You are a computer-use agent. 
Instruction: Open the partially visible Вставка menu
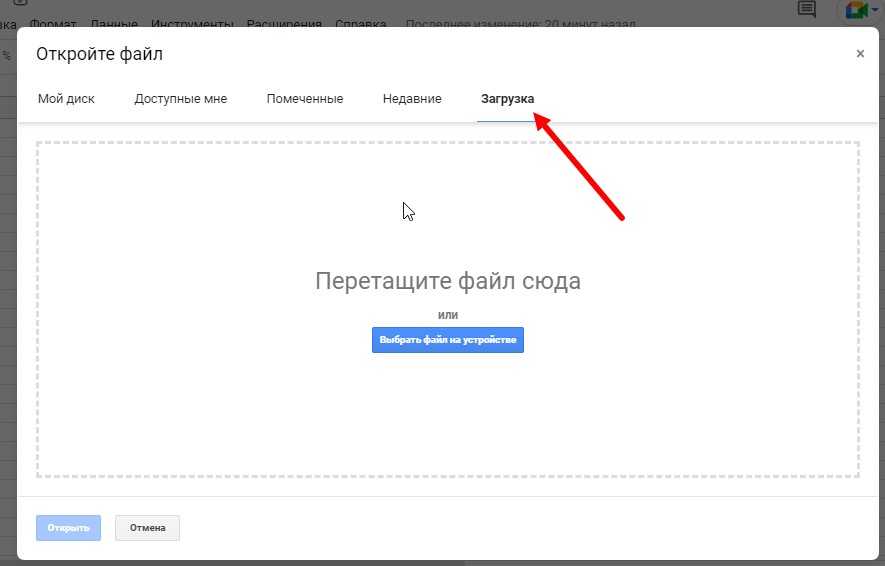coord(8,22)
